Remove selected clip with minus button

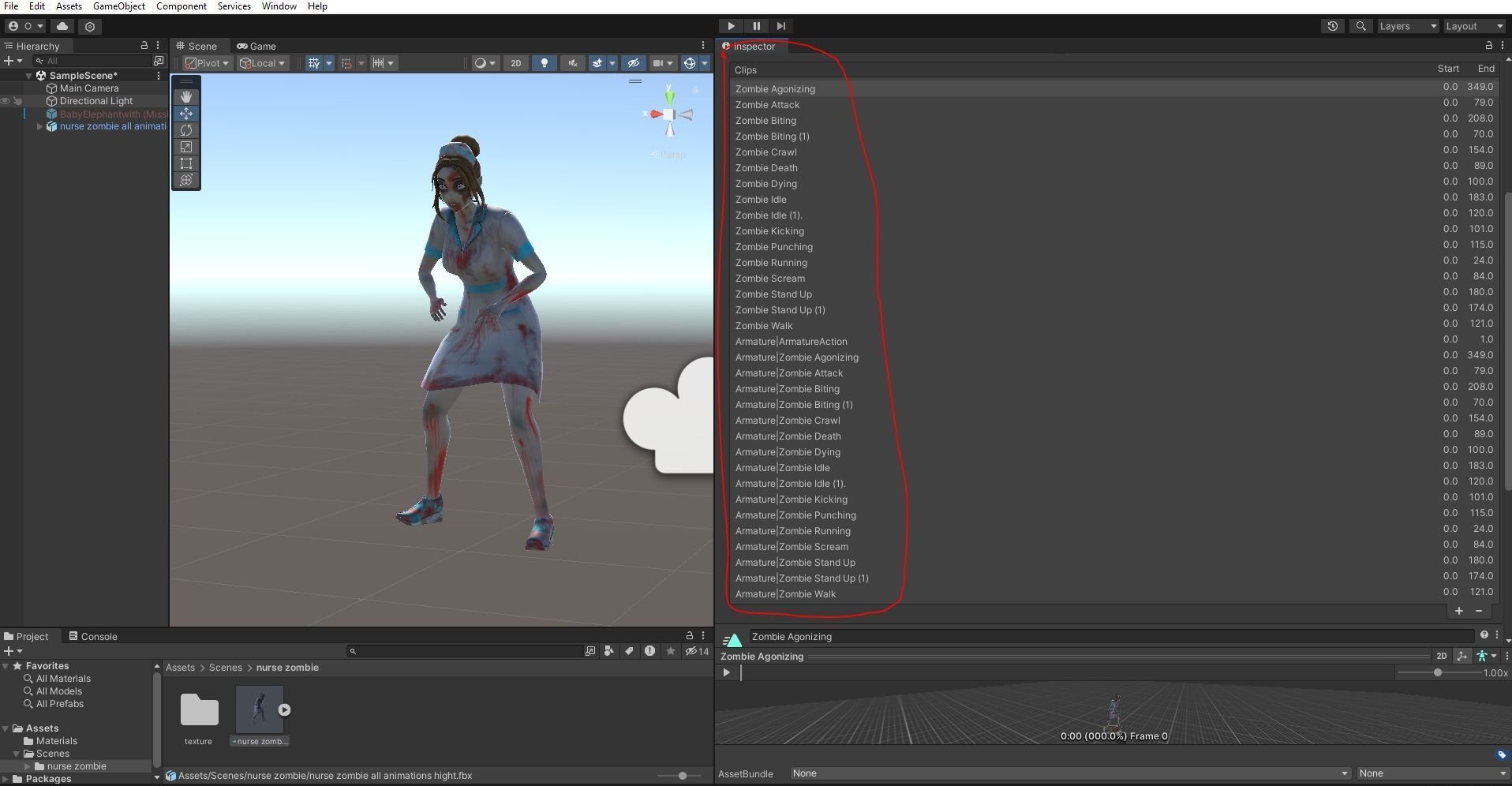pyautogui.click(x=1478, y=611)
